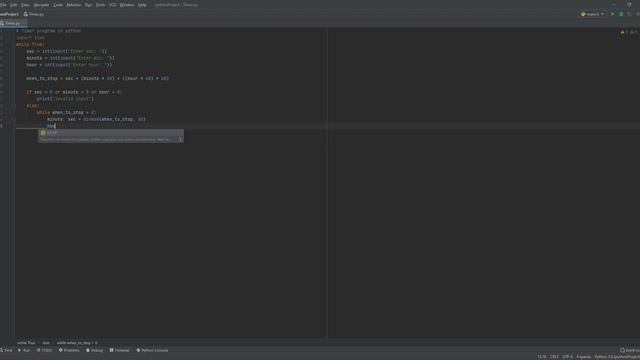This screenshot has height=360, width=640.
Task: Click CRLF line separator in status bar
Action: click(x=554, y=357)
